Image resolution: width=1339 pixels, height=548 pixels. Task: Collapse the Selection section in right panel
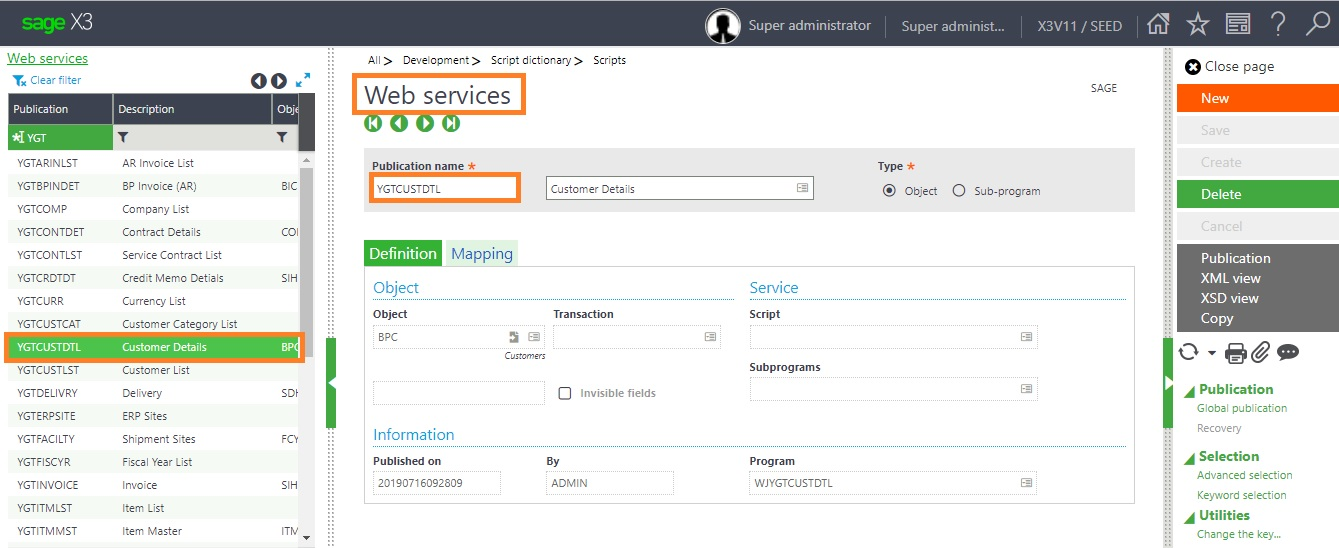[1189, 458]
